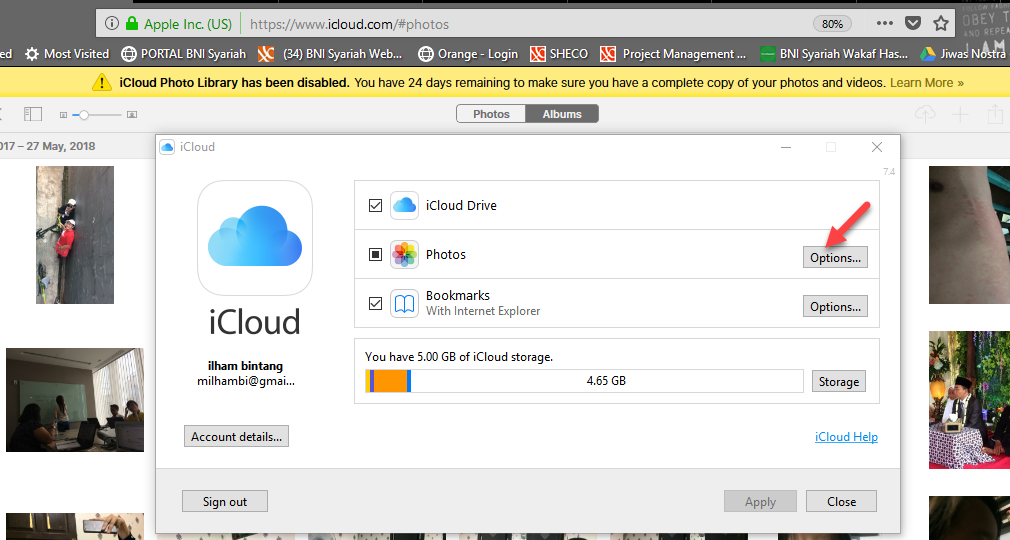
Task: Click the Photos flower icon
Action: point(405,255)
